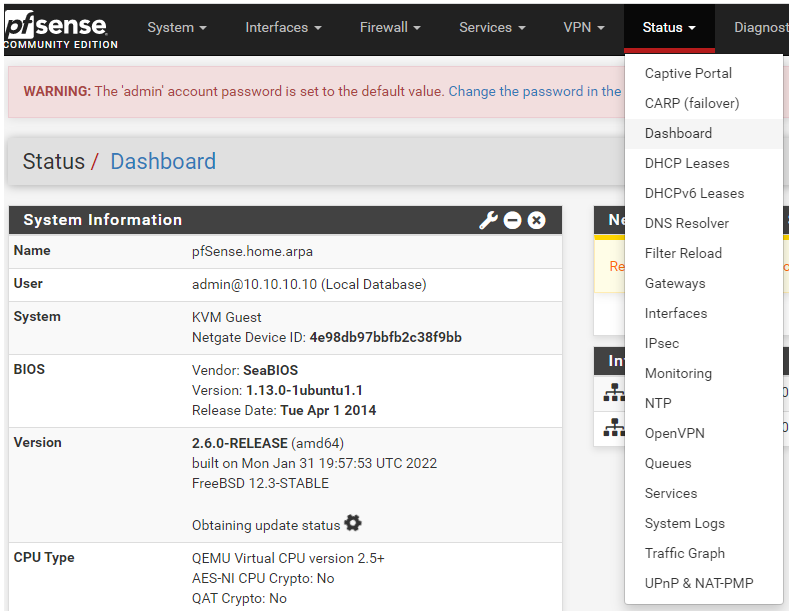
Task: Click the System Information panel title
Action: 103,220
